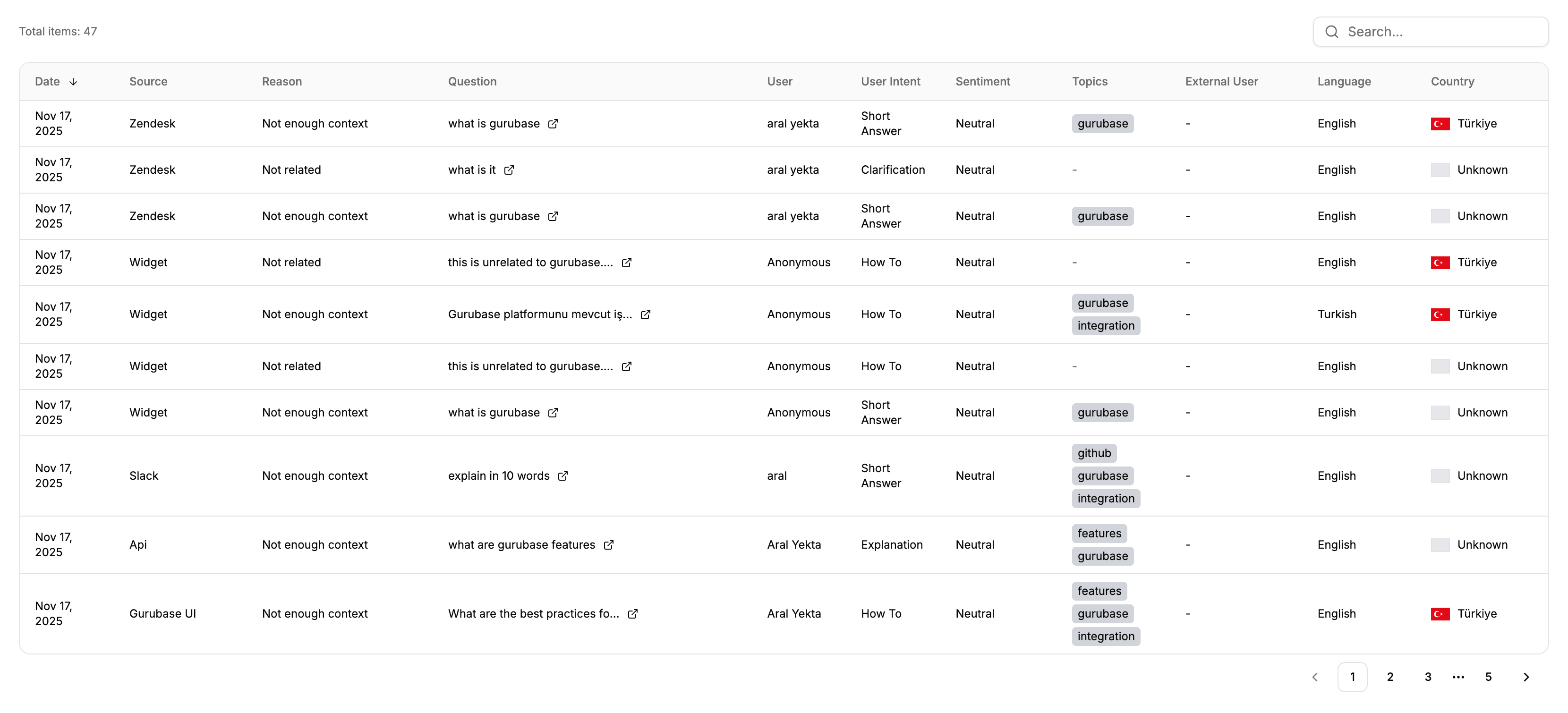This screenshot has width=1568, height=713.
Task: Open external link for "explain in 10 words"
Action: pyautogui.click(x=563, y=476)
